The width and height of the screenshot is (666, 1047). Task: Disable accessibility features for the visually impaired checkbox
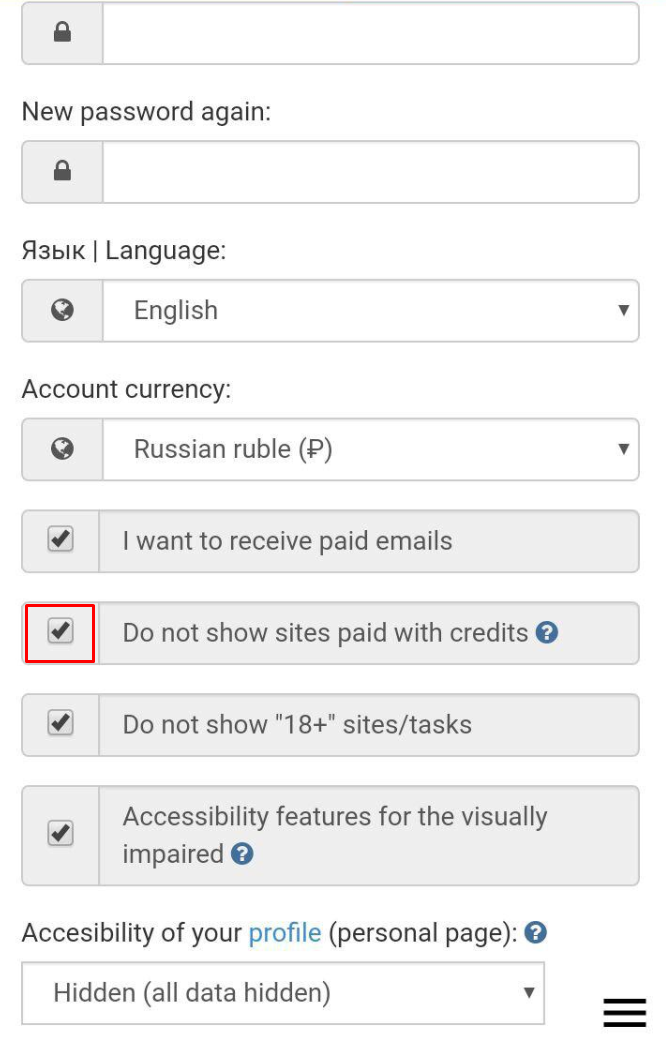pos(61,833)
